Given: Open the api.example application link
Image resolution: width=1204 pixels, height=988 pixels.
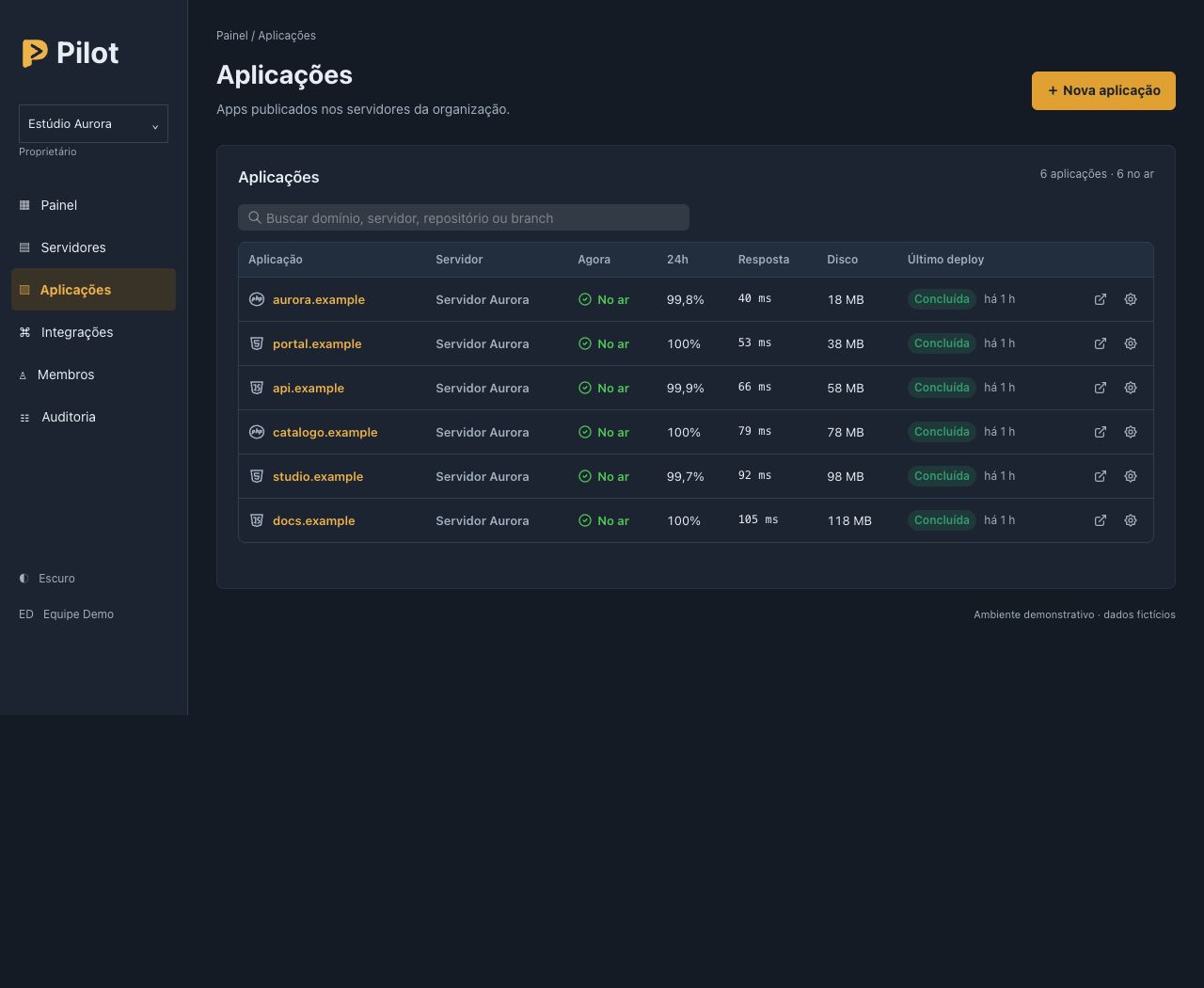Looking at the screenshot, I should click(x=309, y=388).
